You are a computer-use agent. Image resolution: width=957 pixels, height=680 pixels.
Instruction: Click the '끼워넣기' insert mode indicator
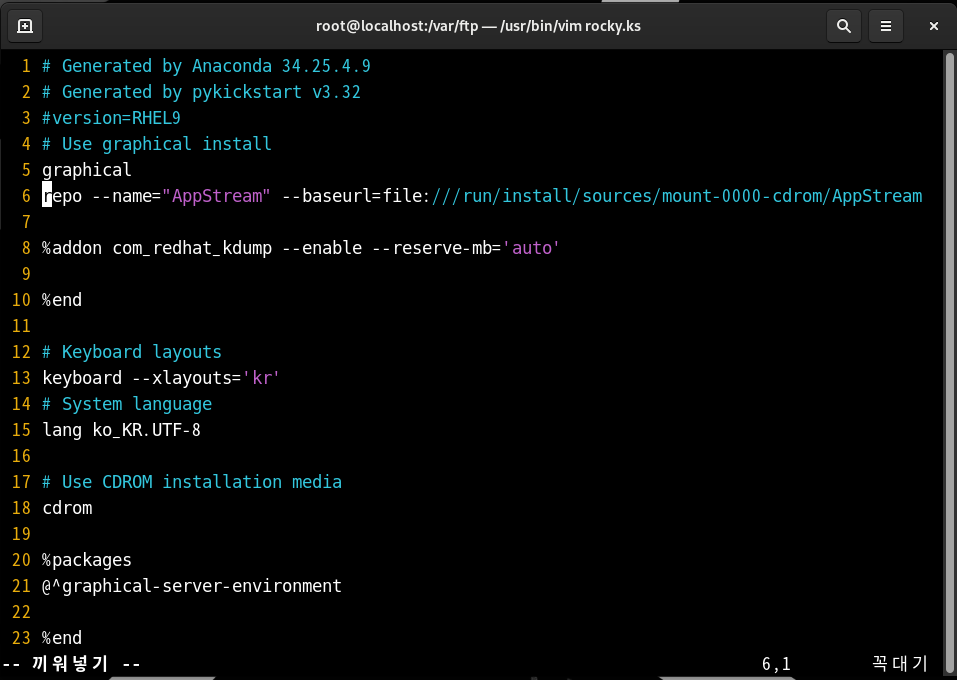70,664
